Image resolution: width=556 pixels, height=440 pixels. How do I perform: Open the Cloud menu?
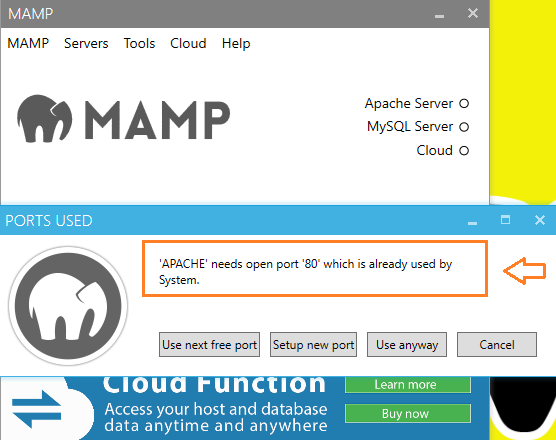188,44
